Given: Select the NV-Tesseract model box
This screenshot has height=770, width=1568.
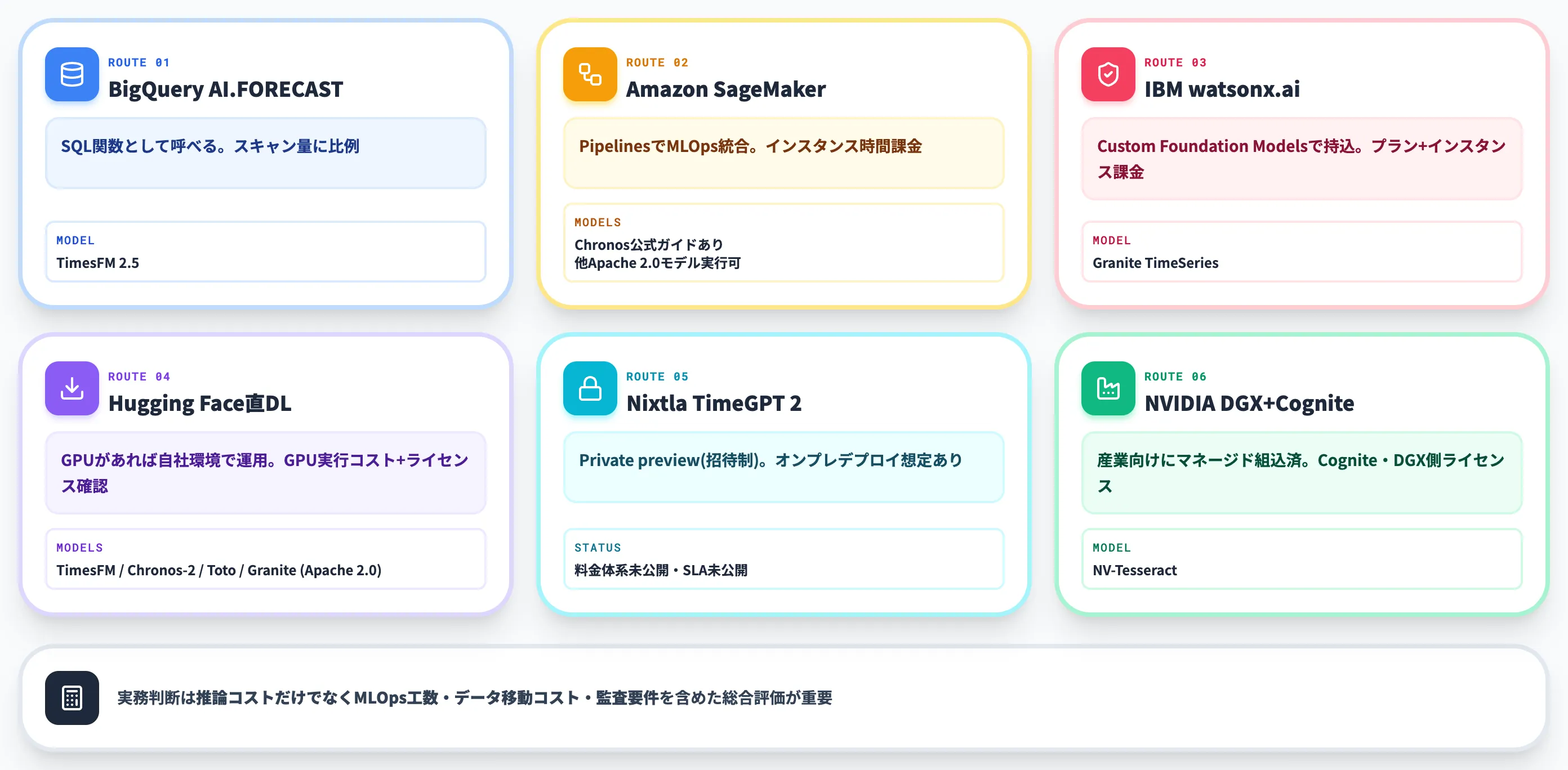Looking at the screenshot, I should (1302, 559).
